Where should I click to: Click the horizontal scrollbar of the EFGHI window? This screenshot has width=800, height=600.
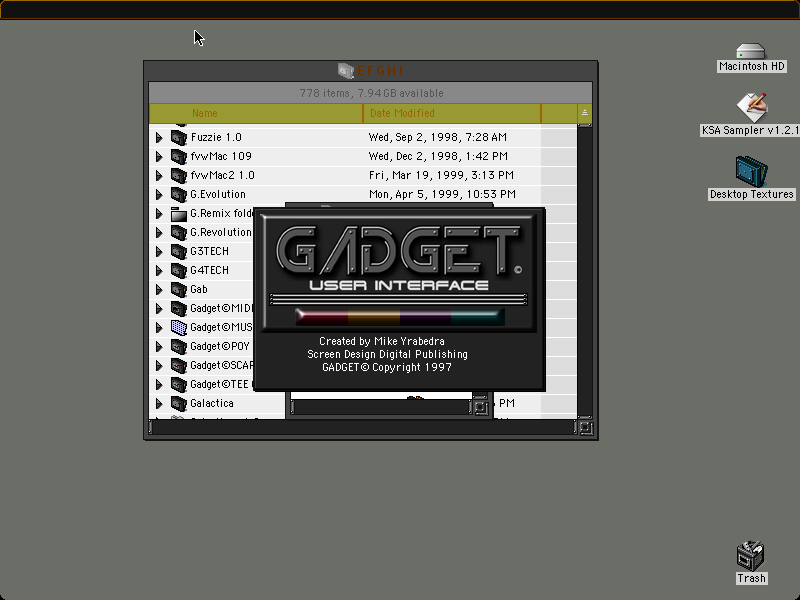coord(363,428)
